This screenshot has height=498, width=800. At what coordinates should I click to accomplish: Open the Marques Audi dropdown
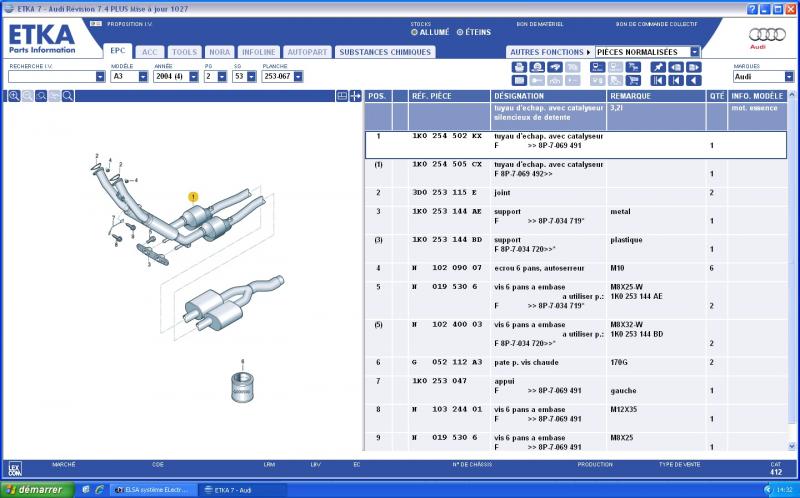[x=789, y=77]
